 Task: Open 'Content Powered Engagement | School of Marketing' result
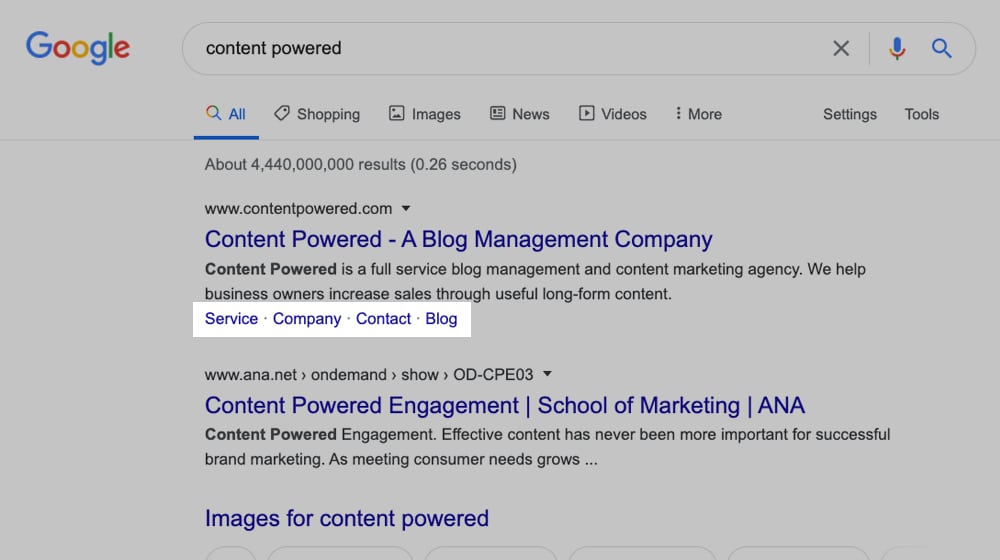point(504,405)
